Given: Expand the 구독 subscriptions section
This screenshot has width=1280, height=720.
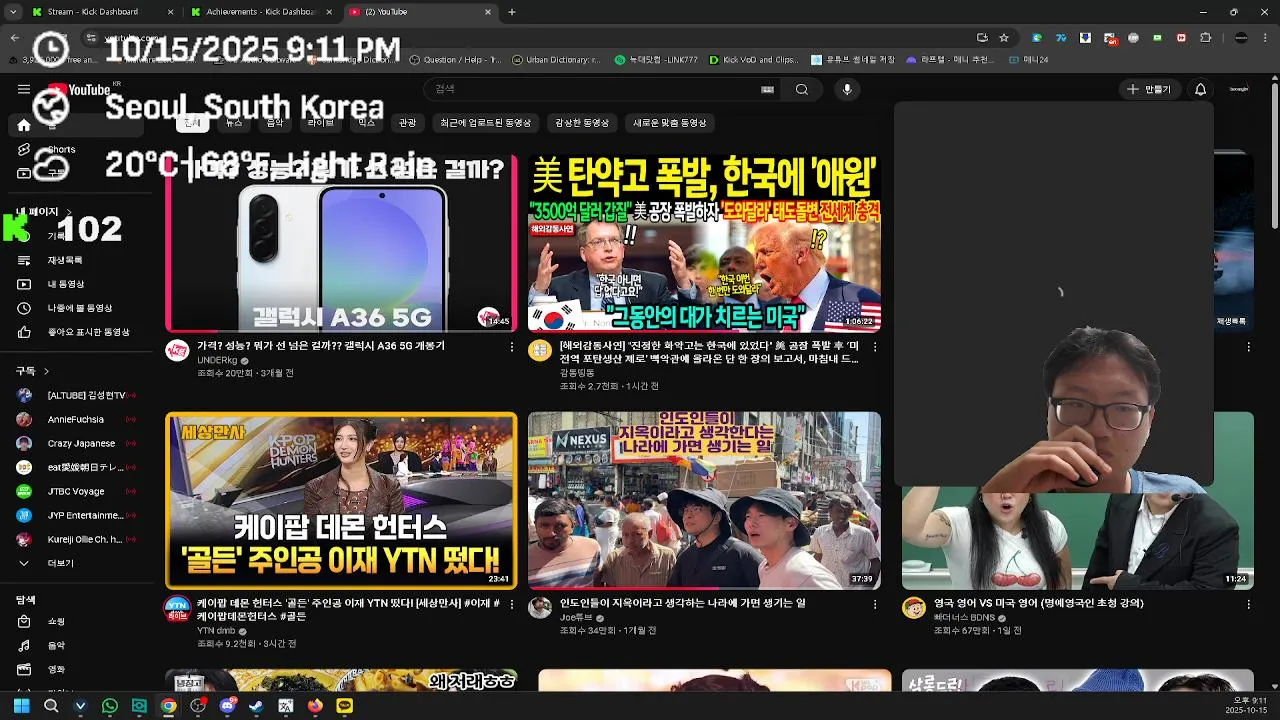Looking at the screenshot, I should pos(32,371).
